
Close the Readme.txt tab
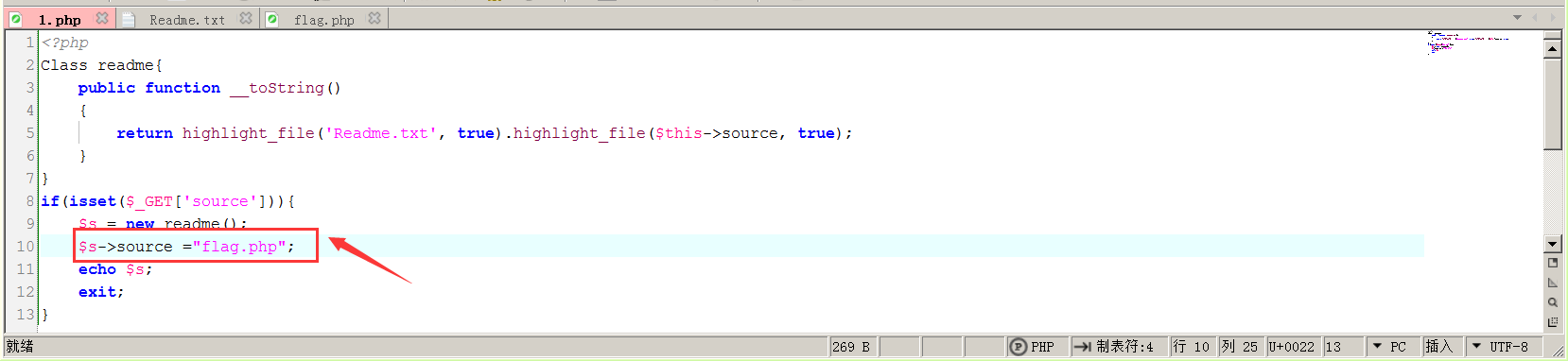[246, 18]
